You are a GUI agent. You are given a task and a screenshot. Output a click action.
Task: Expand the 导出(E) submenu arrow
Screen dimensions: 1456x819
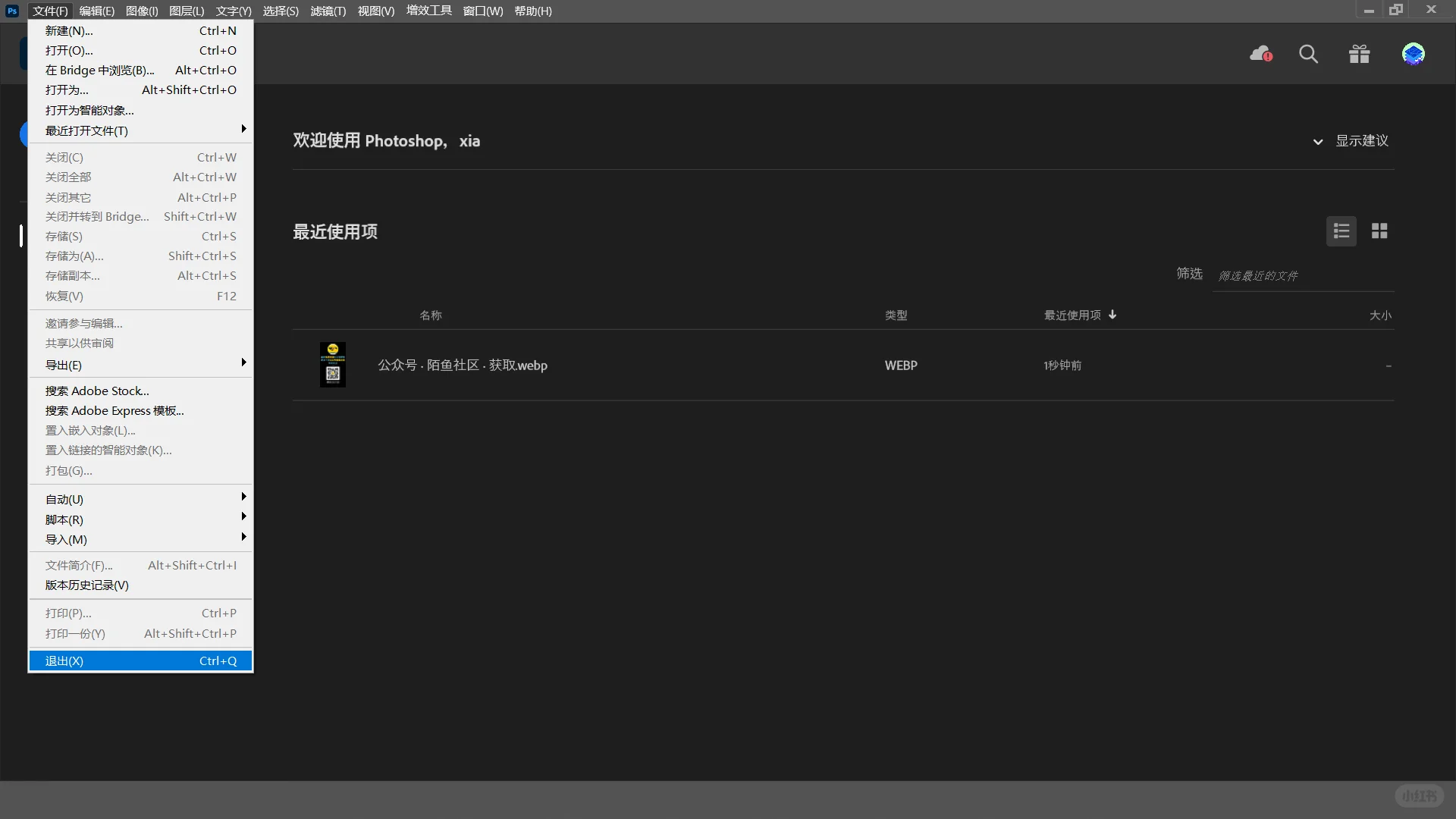243,363
